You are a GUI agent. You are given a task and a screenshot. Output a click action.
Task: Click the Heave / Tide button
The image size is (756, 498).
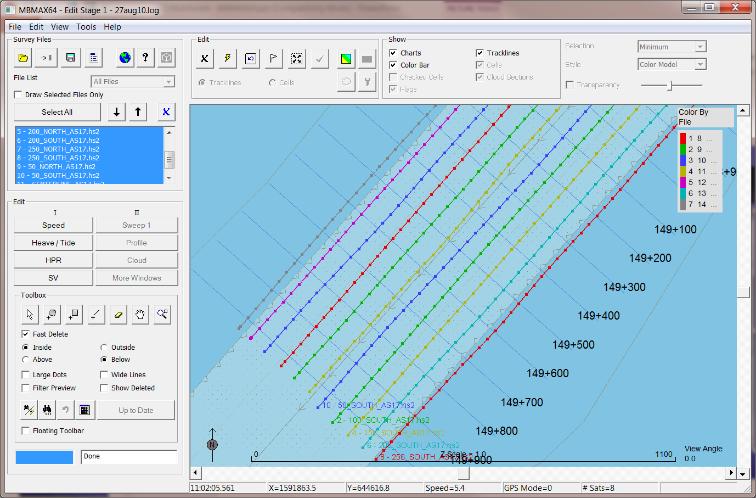[53, 242]
